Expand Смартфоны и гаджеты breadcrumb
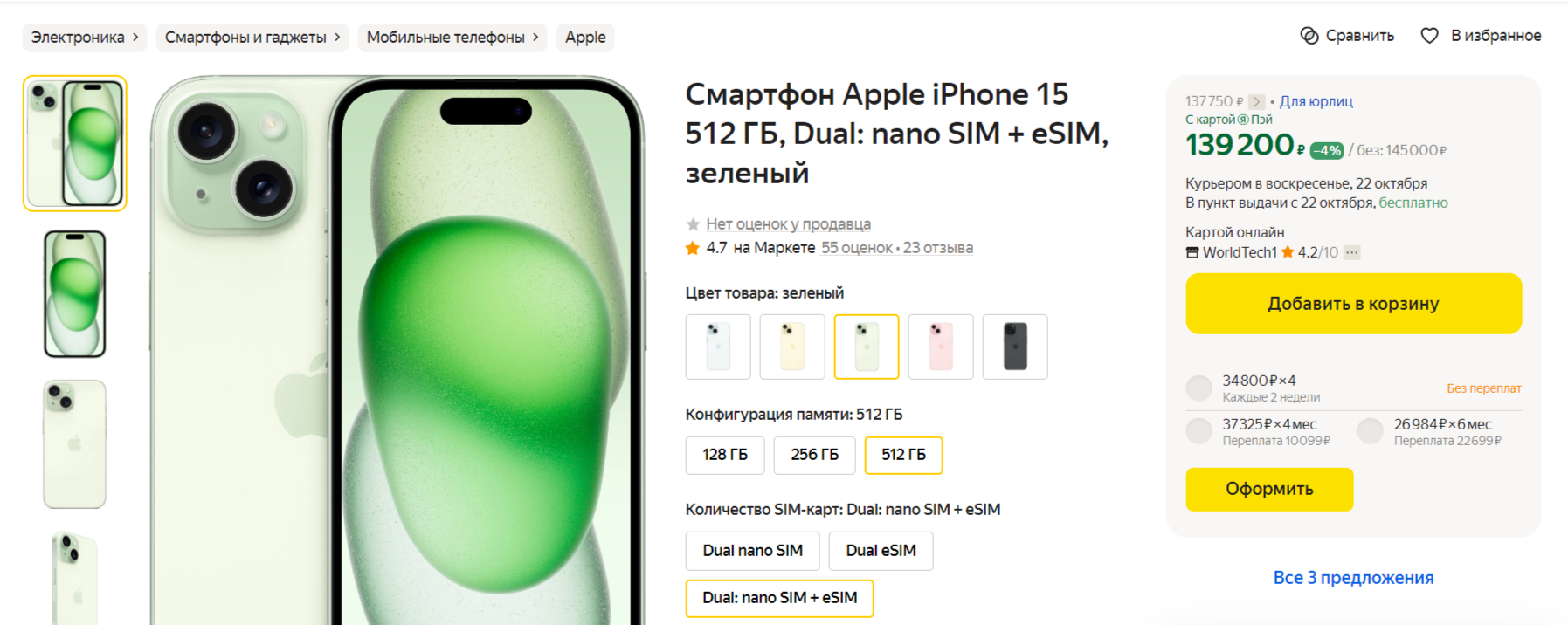The height and width of the screenshot is (625, 1568). tap(252, 38)
